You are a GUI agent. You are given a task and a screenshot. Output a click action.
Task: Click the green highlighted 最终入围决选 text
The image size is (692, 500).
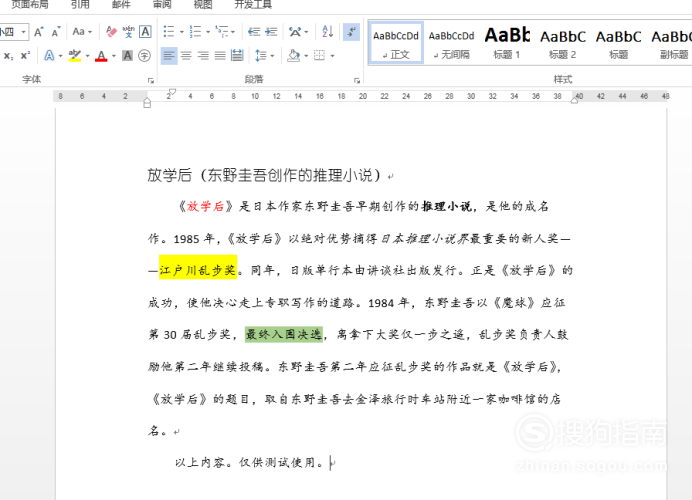coord(284,335)
